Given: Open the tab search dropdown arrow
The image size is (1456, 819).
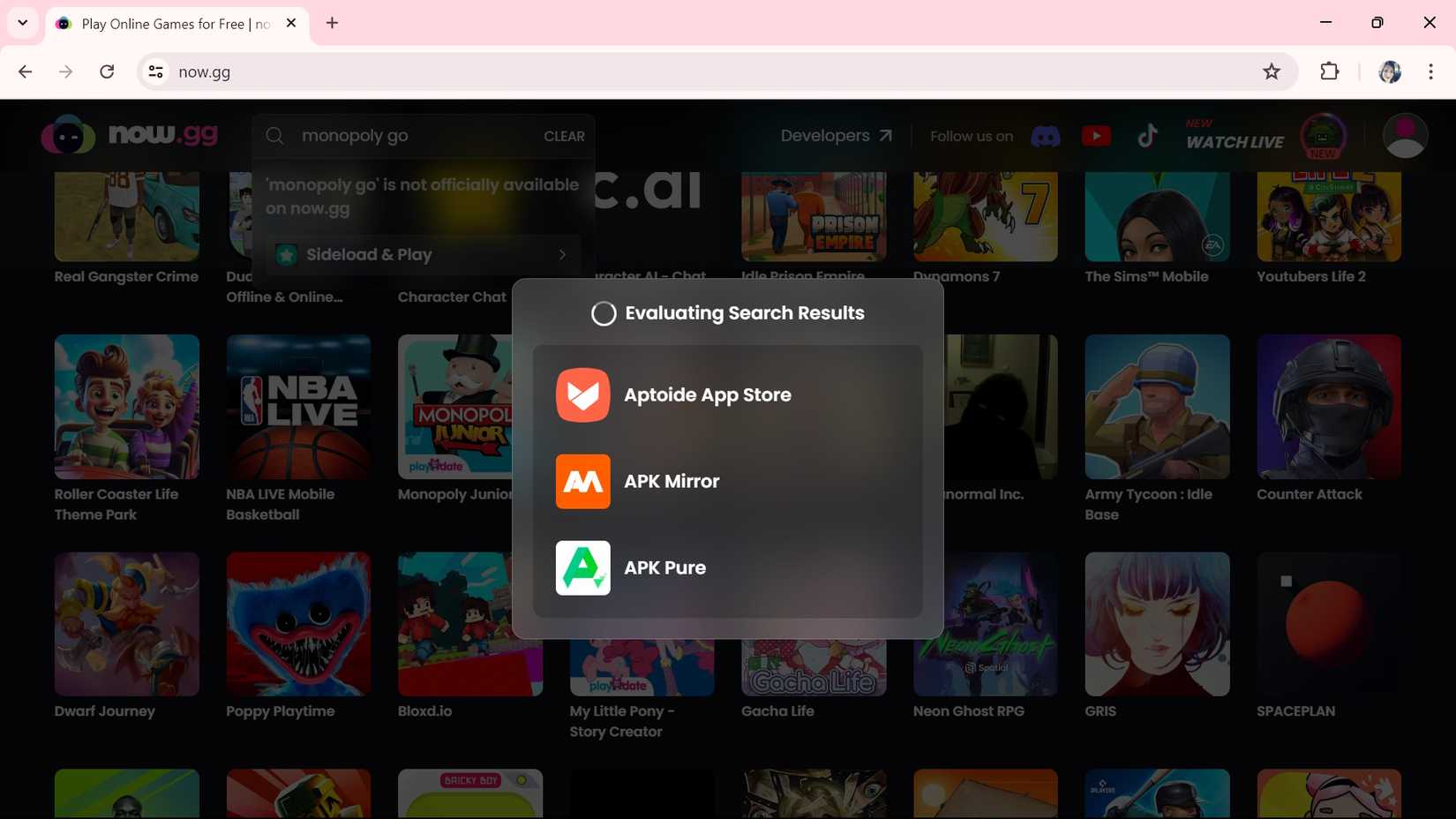Looking at the screenshot, I should click(23, 23).
